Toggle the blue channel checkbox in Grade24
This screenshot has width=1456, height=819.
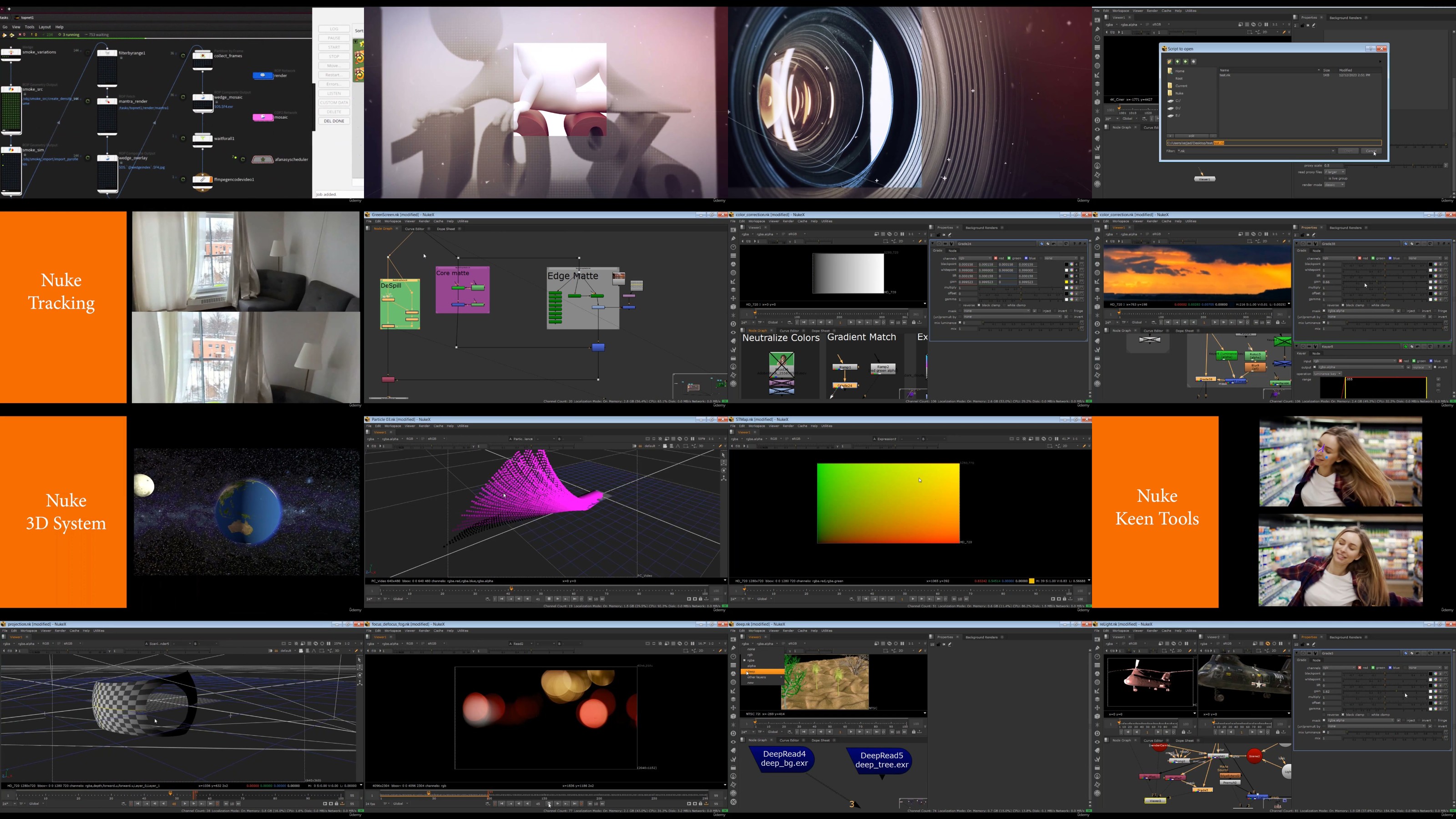1026,258
